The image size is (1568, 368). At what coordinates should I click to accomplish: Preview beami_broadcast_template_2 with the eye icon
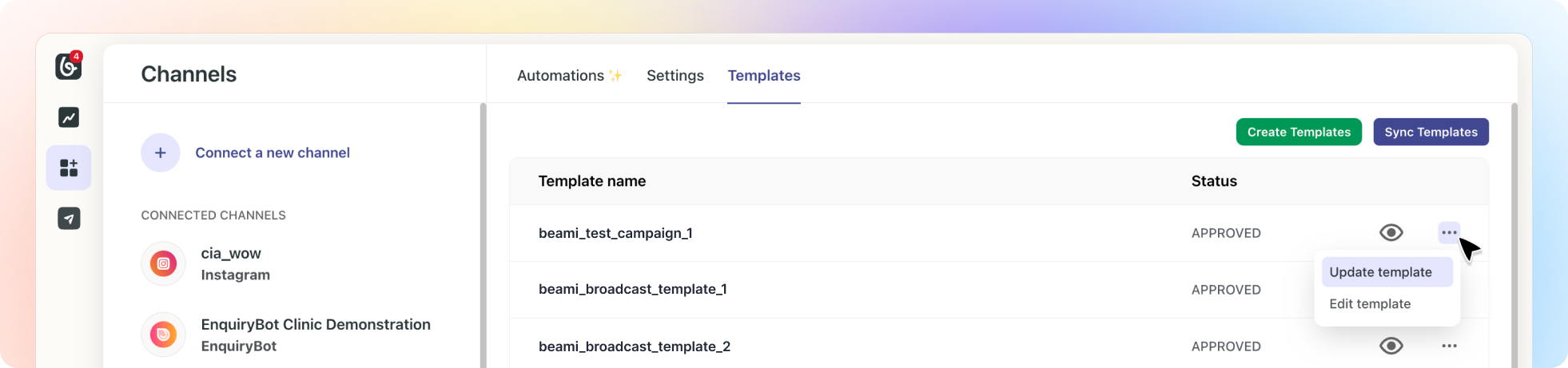point(1391,346)
